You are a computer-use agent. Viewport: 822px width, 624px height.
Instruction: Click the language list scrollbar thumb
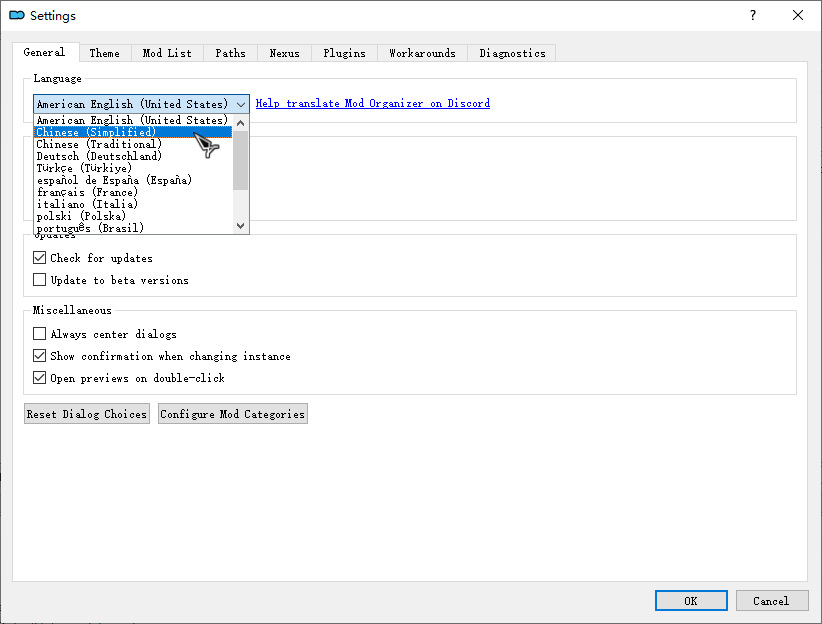[x=241, y=160]
